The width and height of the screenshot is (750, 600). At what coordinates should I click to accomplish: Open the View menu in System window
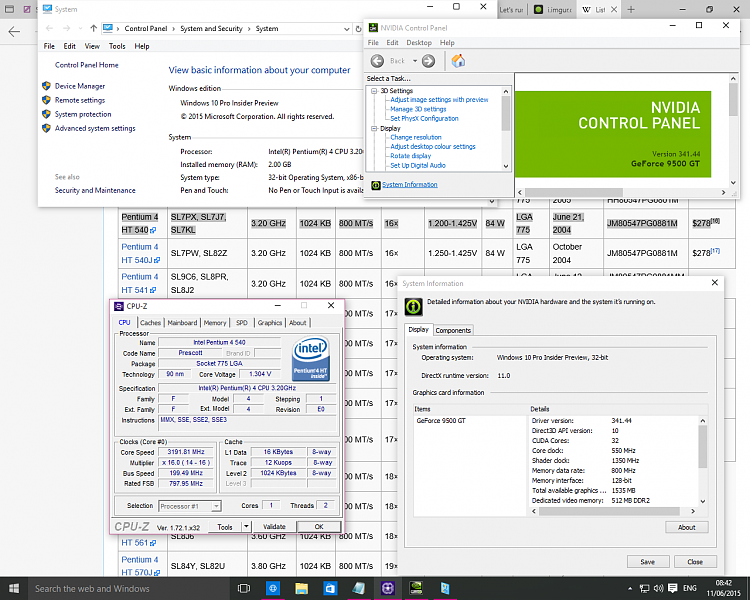click(92, 46)
